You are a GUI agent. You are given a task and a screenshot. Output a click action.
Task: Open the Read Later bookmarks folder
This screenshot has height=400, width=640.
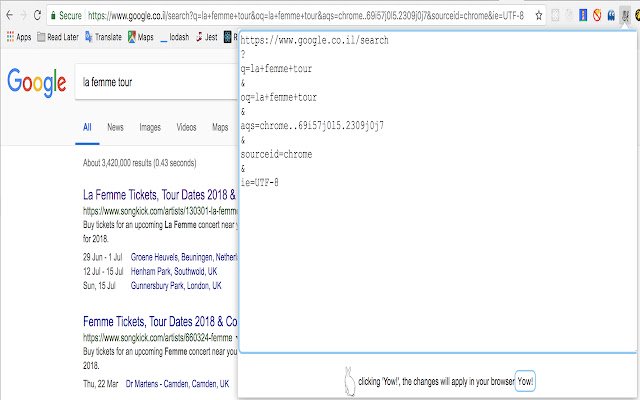tap(58, 37)
